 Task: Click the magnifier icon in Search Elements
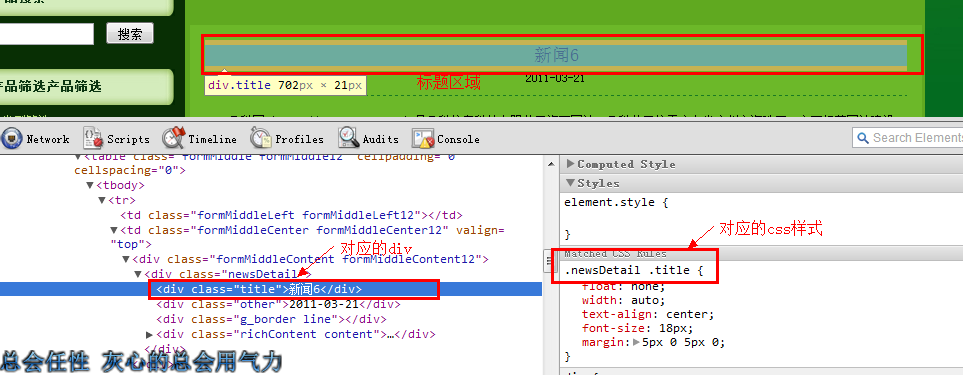[863, 138]
